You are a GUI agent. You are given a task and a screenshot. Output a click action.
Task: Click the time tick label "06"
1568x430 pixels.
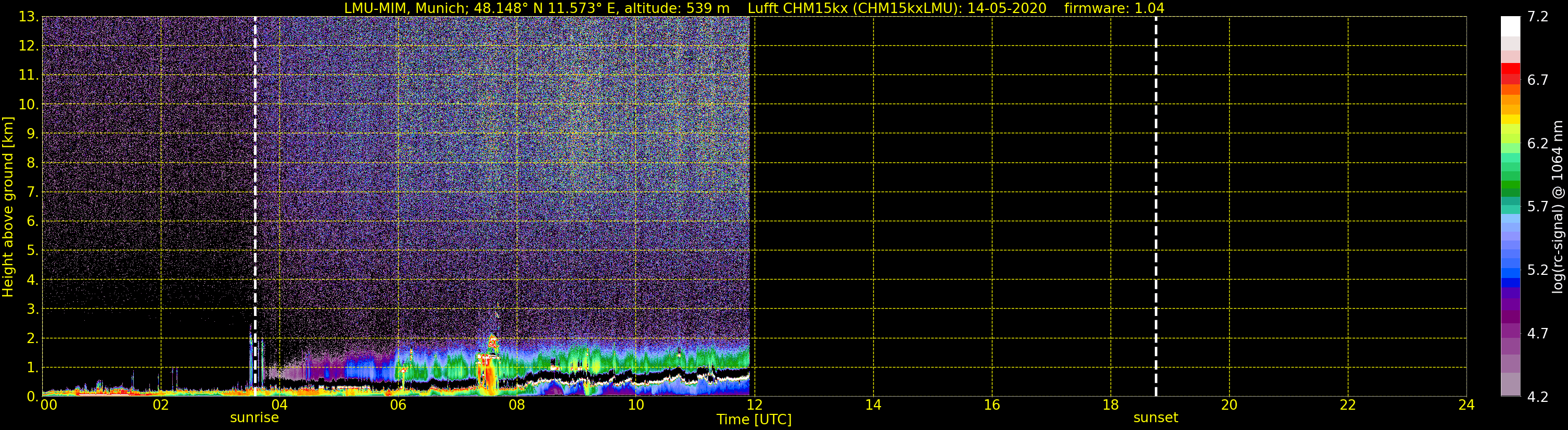pos(398,405)
